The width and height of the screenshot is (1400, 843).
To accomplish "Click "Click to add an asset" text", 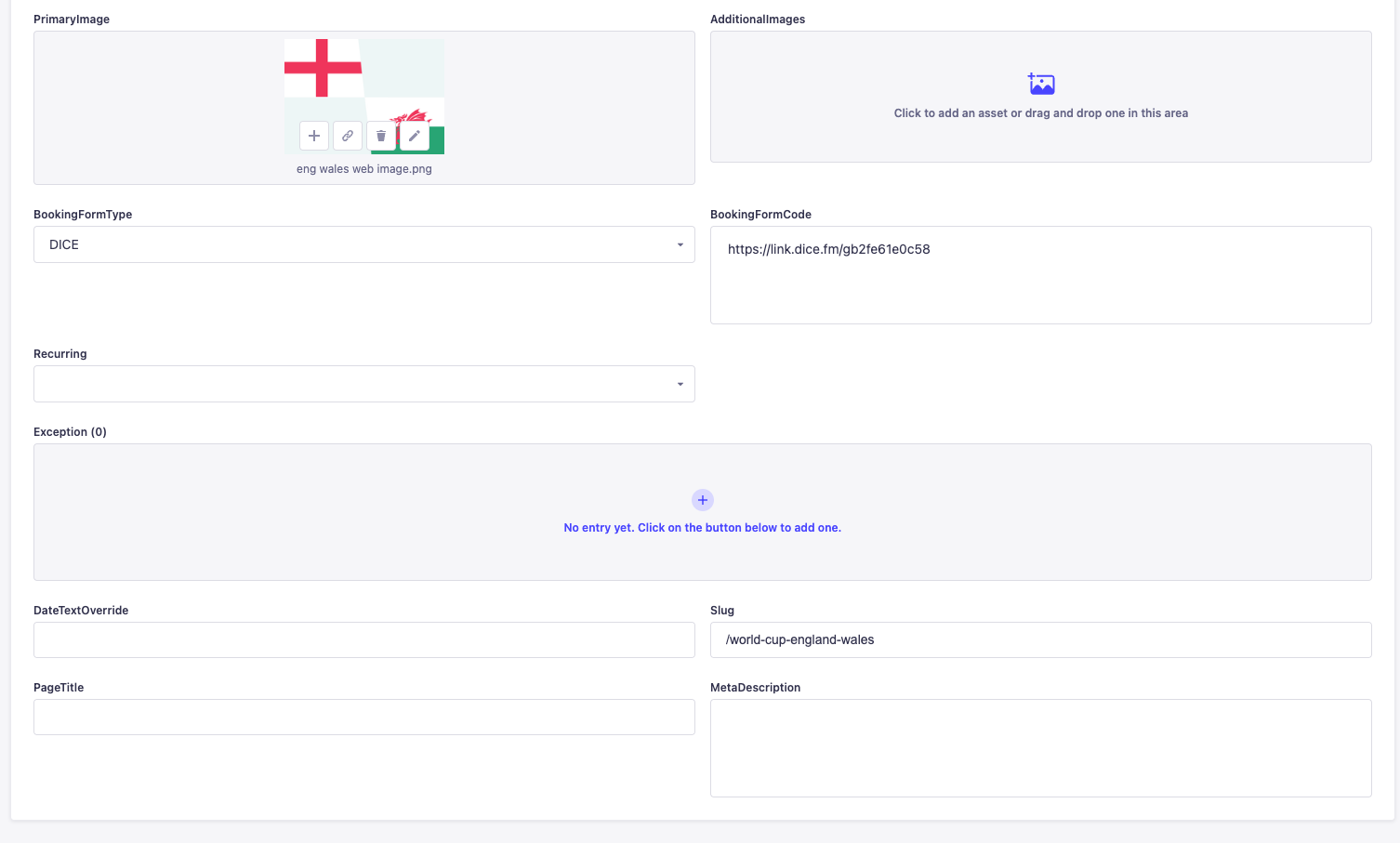I will pos(1040,113).
